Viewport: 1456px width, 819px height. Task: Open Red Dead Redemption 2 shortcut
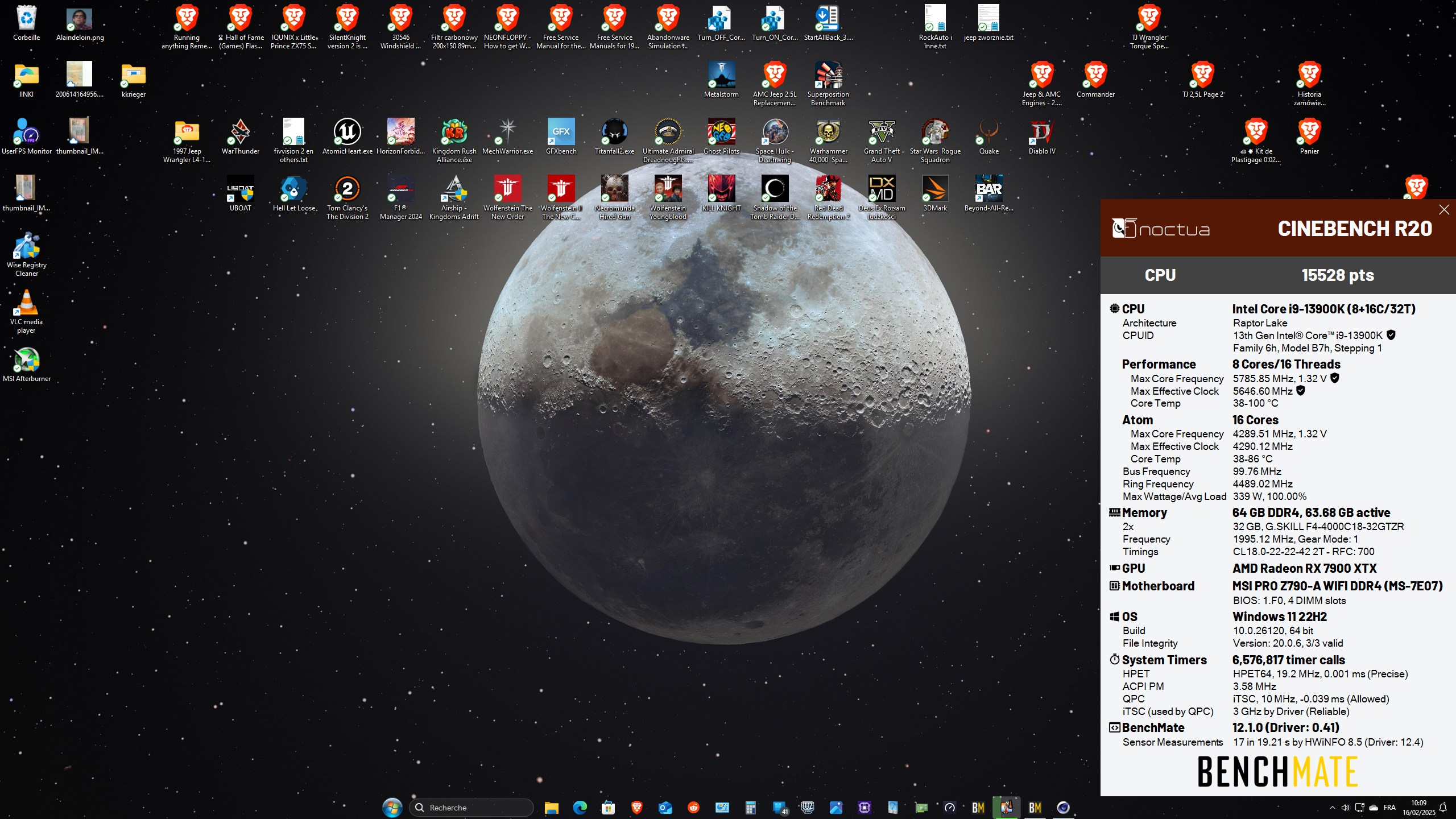pos(829,198)
